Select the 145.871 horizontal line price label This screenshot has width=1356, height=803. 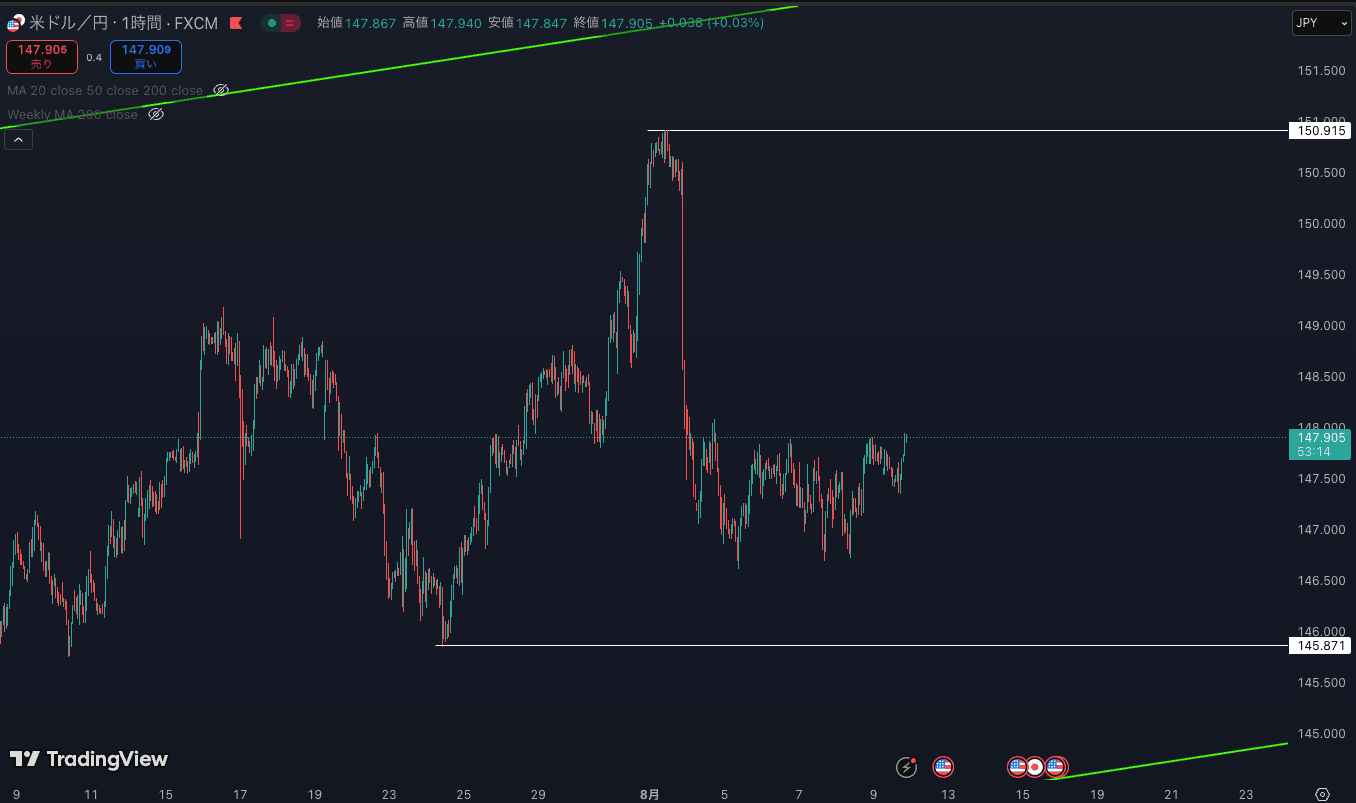click(1319, 646)
